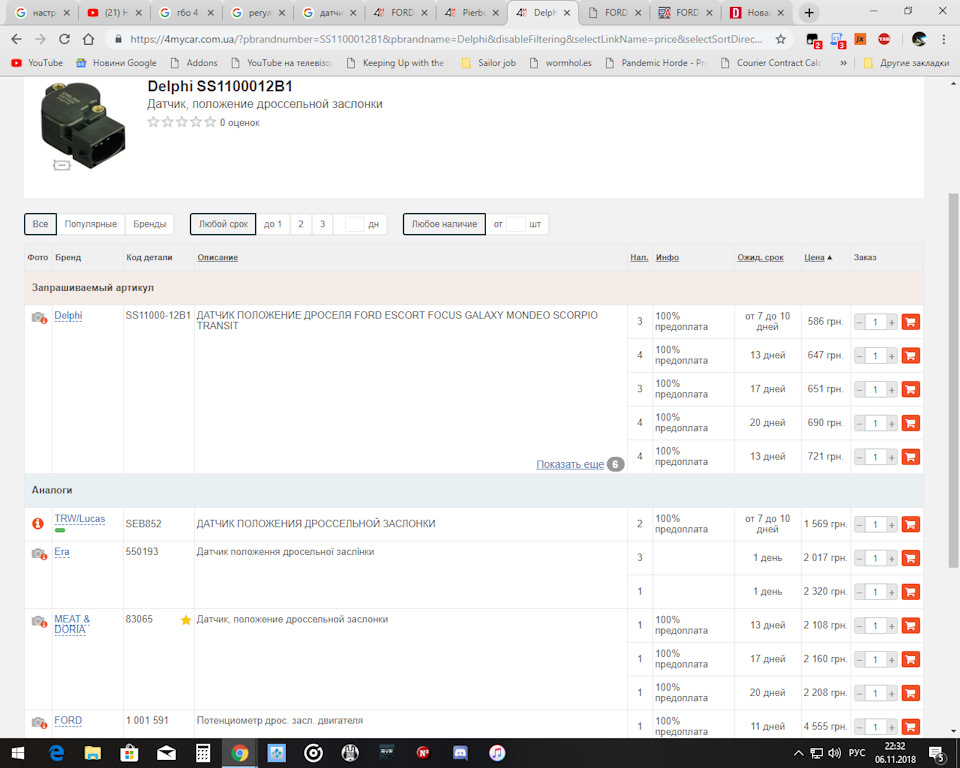The width and height of the screenshot is (960, 768).
Task: Click the yellow favorite star next to 83065
Action: [x=186, y=620]
